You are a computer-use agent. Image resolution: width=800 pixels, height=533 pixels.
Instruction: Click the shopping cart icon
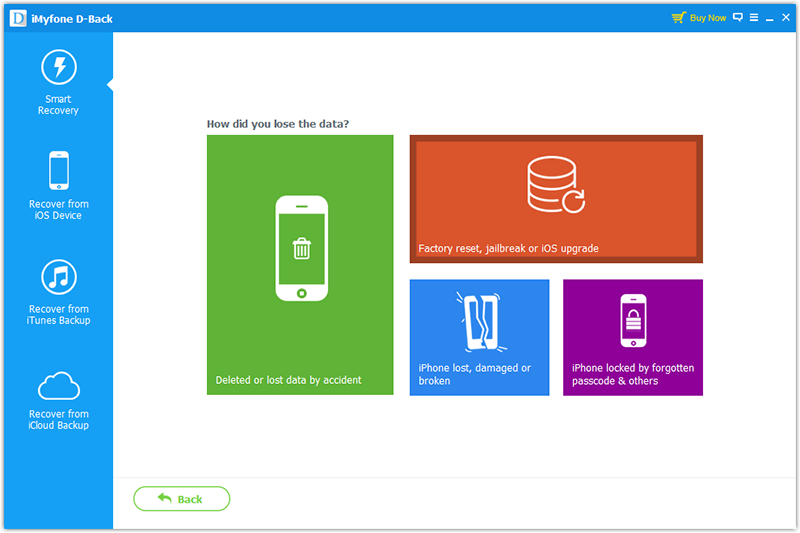(x=679, y=18)
